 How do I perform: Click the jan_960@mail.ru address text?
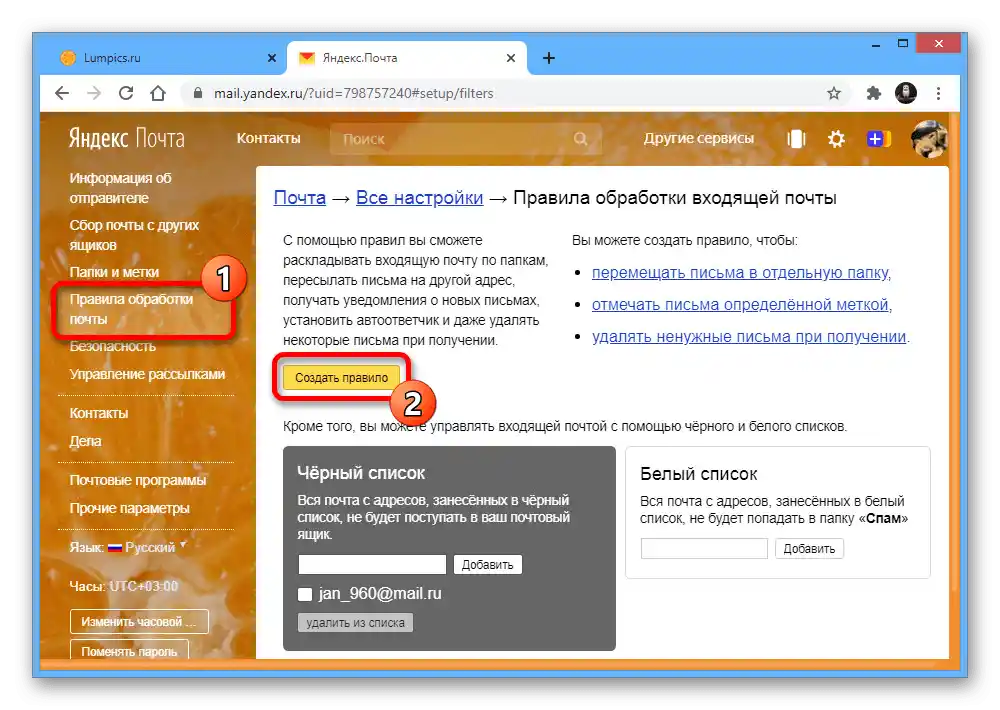[380, 594]
